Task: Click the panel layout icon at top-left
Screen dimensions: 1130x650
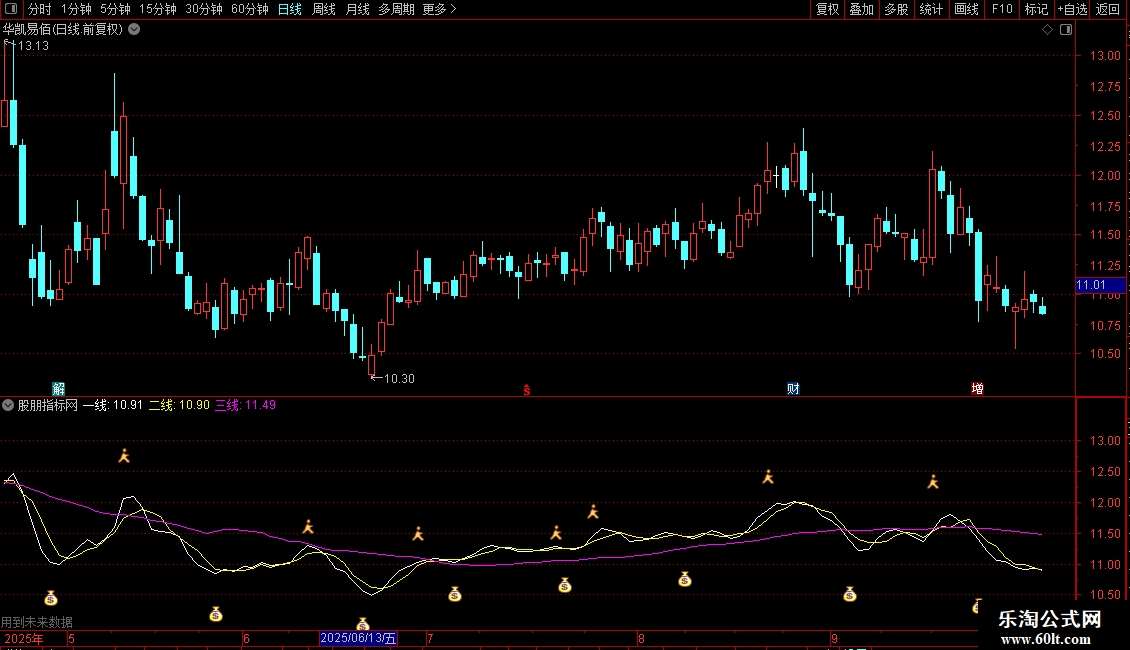Action: tap(11, 9)
